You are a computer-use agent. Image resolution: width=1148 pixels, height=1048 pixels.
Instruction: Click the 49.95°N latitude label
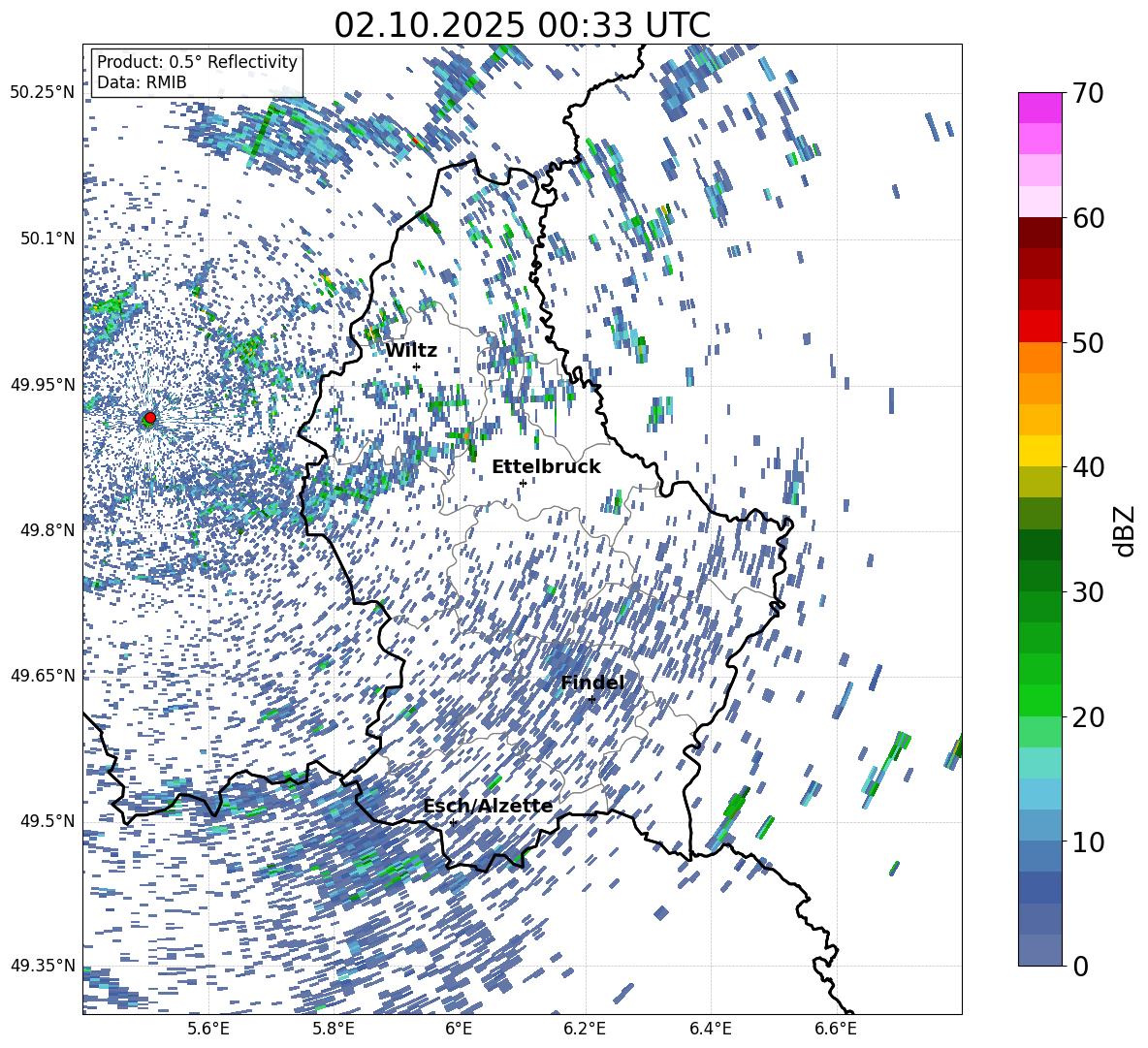point(43,384)
